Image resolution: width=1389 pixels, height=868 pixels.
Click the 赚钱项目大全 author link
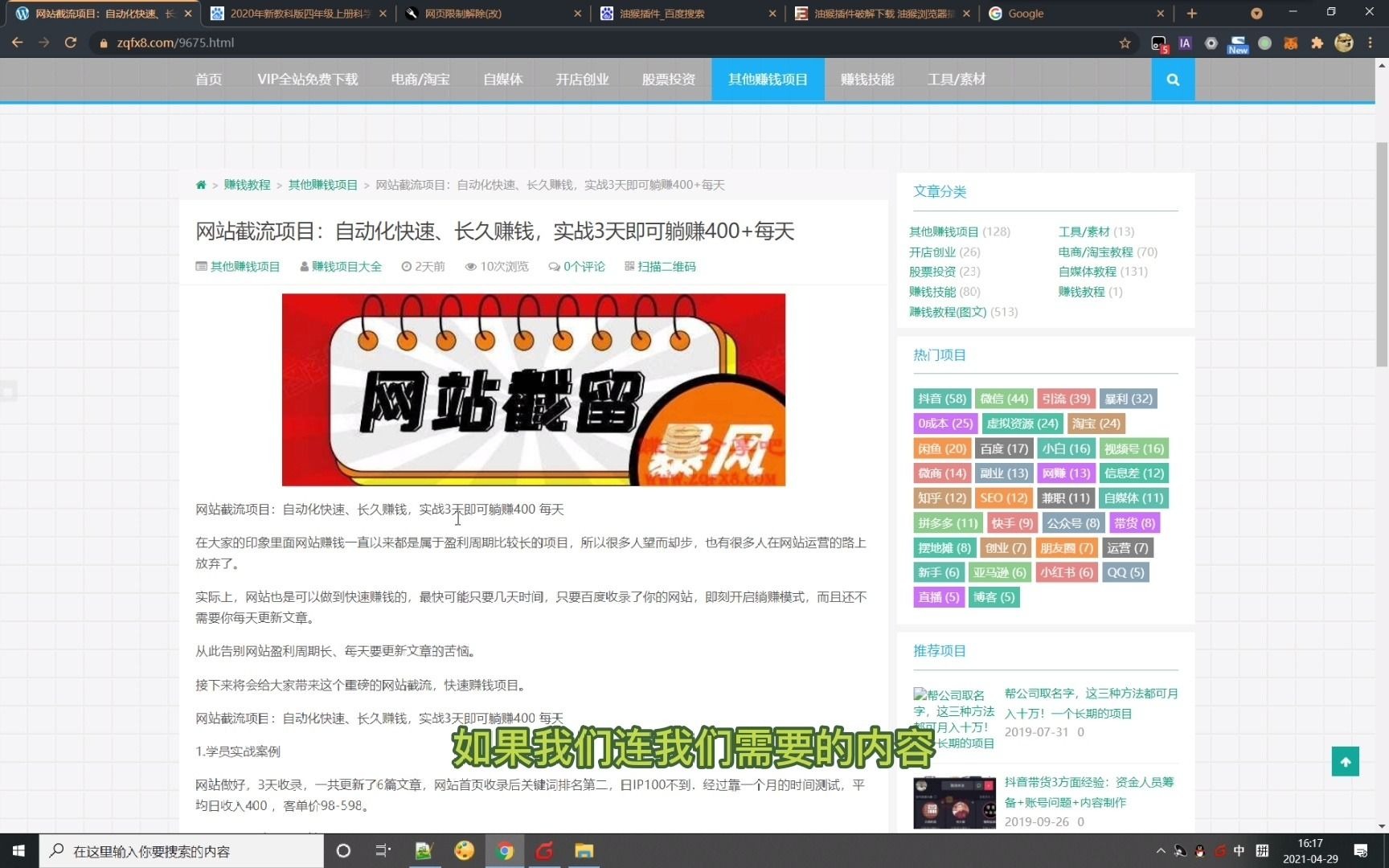point(346,267)
